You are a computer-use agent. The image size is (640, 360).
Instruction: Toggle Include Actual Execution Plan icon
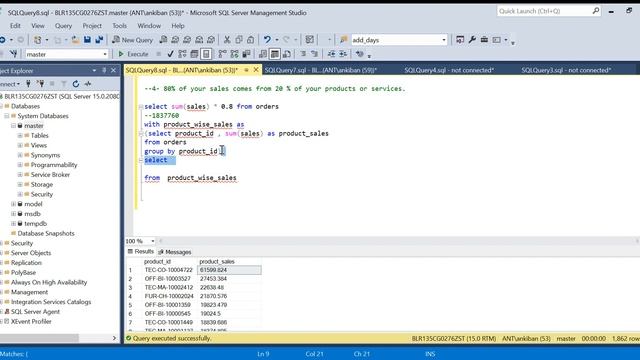pos(222,54)
